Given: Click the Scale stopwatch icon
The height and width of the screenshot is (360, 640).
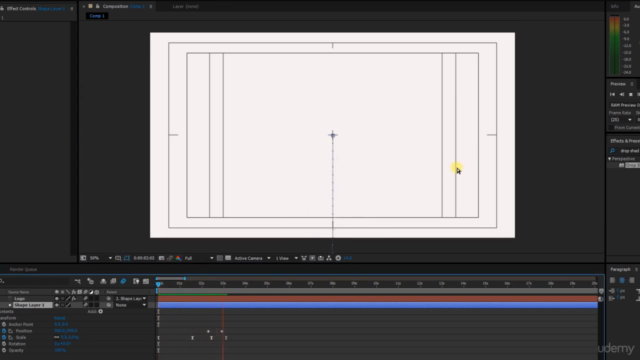Looking at the screenshot, I should [4, 338].
